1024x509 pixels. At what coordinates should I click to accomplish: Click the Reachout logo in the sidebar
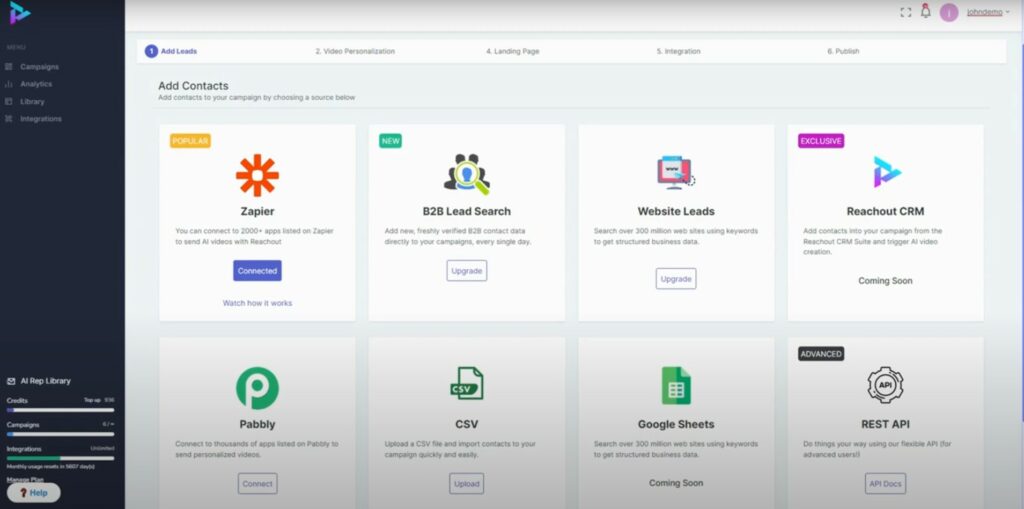point(20,13)
